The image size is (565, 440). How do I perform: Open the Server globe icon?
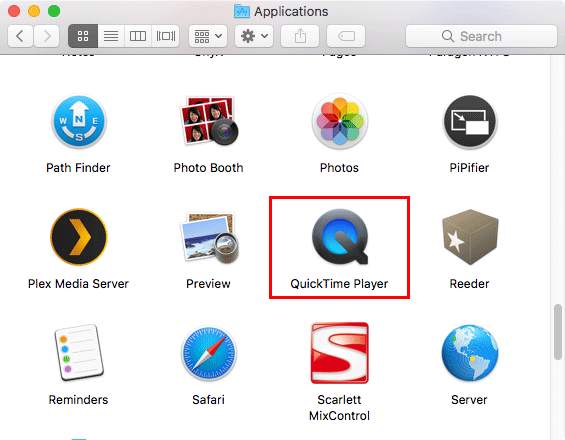[470, 353]
